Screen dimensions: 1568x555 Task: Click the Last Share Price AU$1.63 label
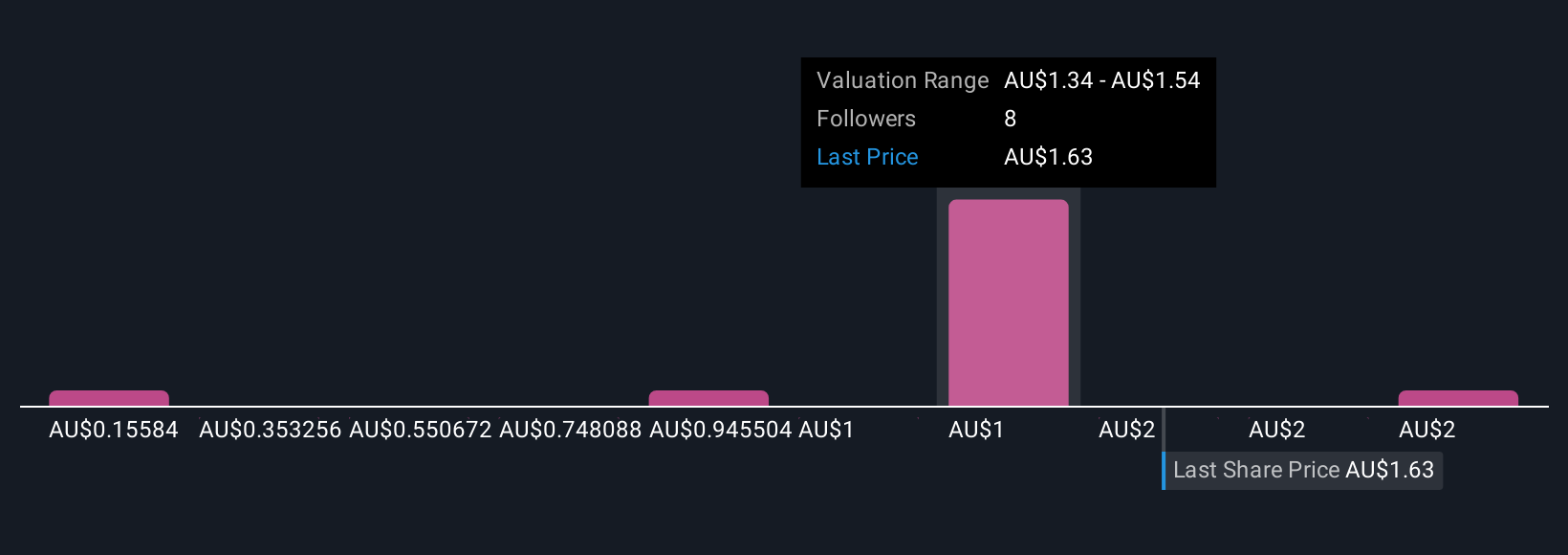[x=1303, y=470]
